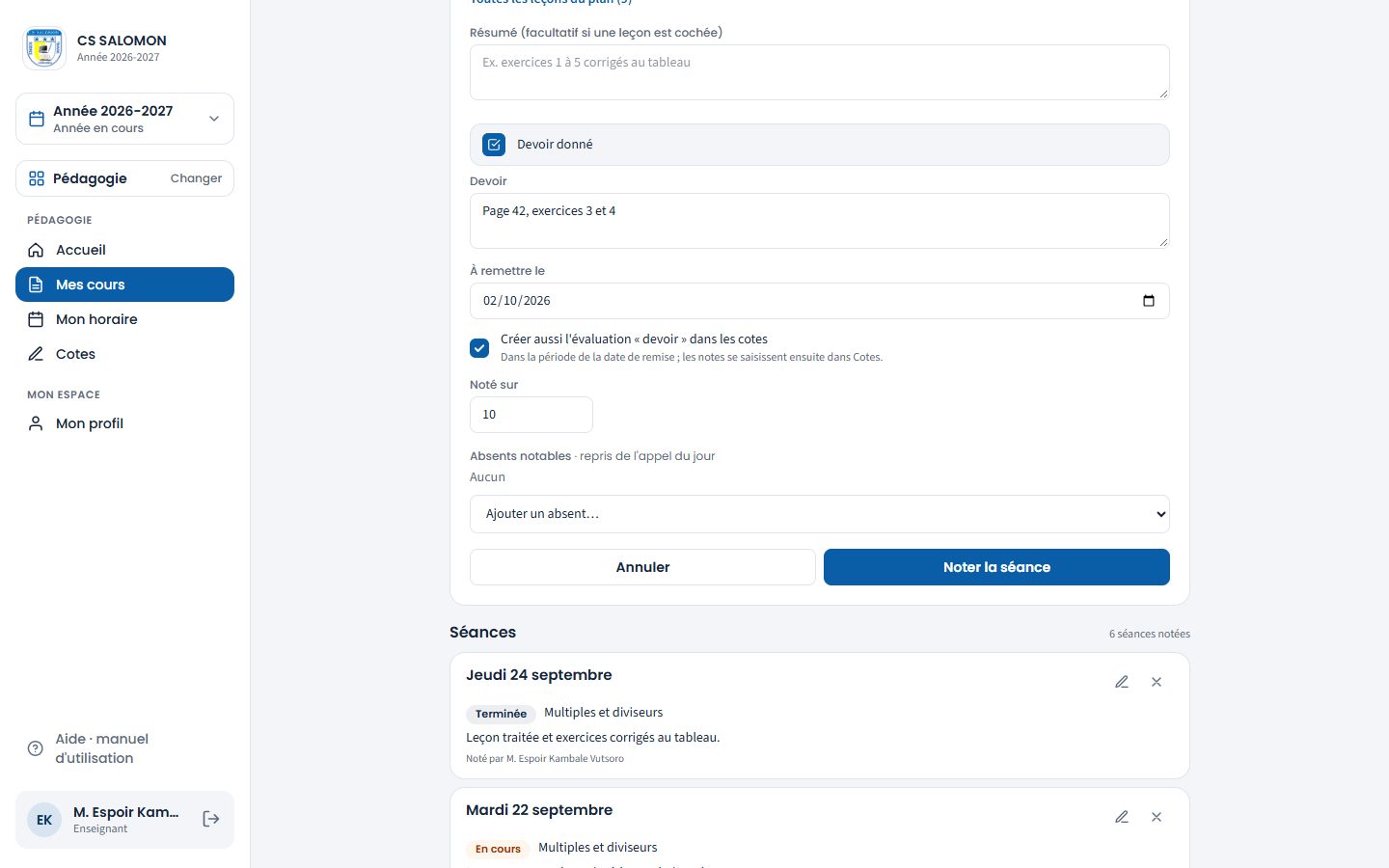Click Changer to switch module
This screenshot has width=1389, height=868.
(x=196, y=178)
